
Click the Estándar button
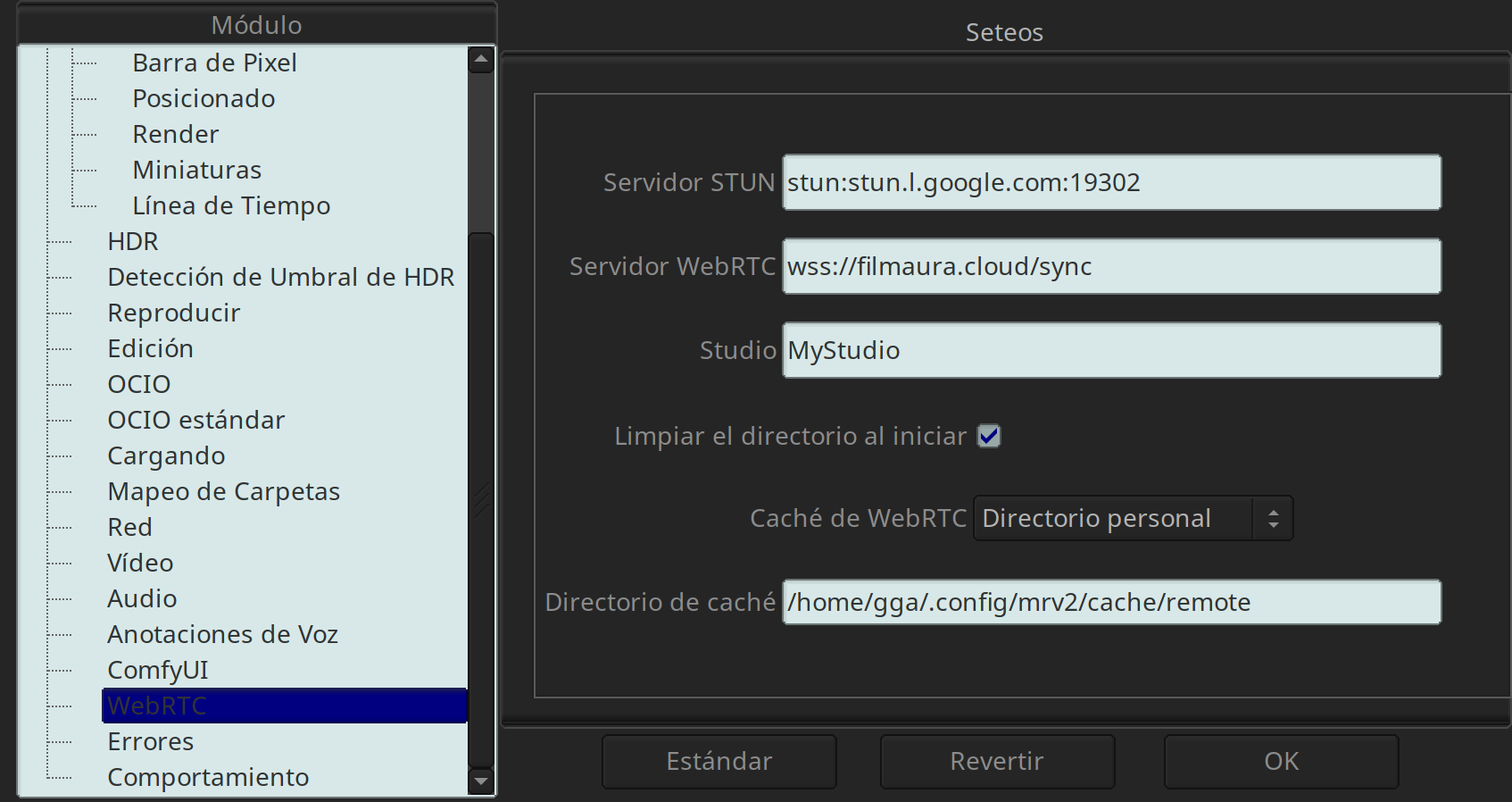tap(719, 761)
